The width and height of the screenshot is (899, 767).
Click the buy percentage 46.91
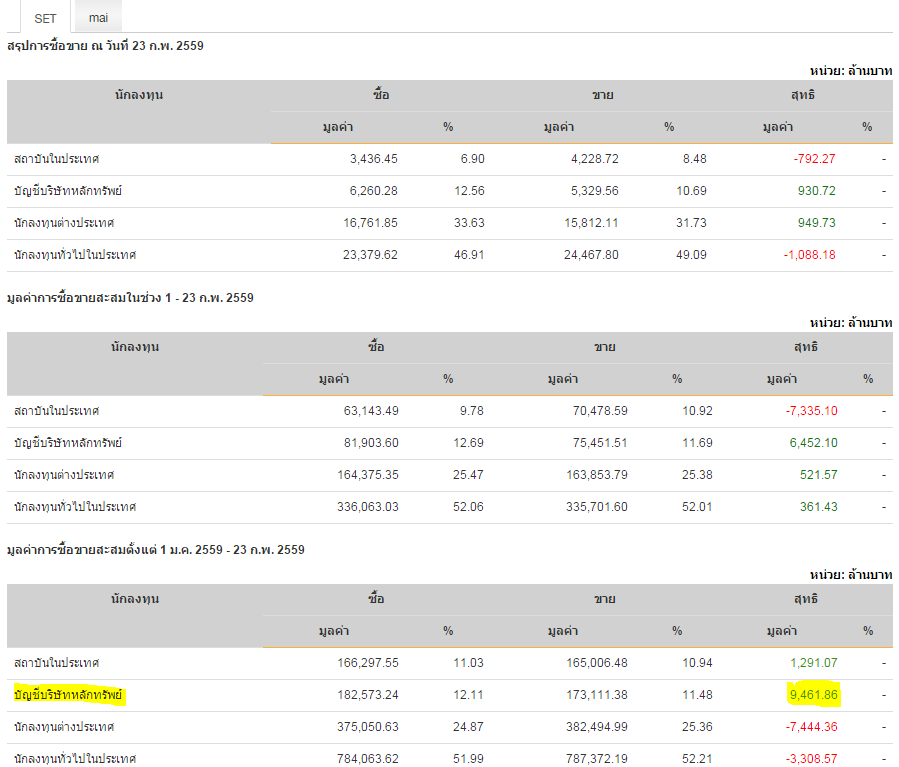tap(468, 255)
